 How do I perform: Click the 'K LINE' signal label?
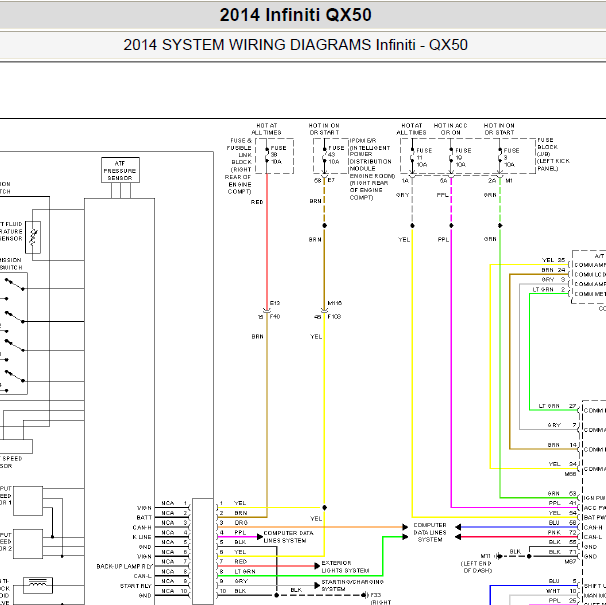pos(142,537)
